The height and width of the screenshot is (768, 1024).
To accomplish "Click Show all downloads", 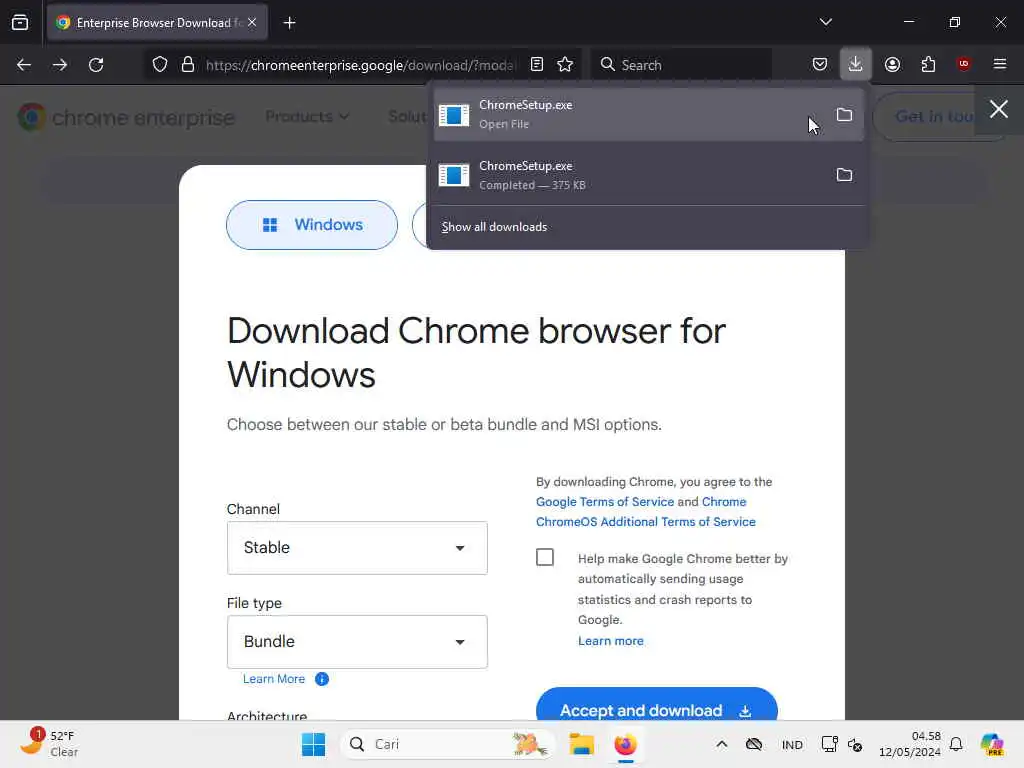I will tap(494, 227).
